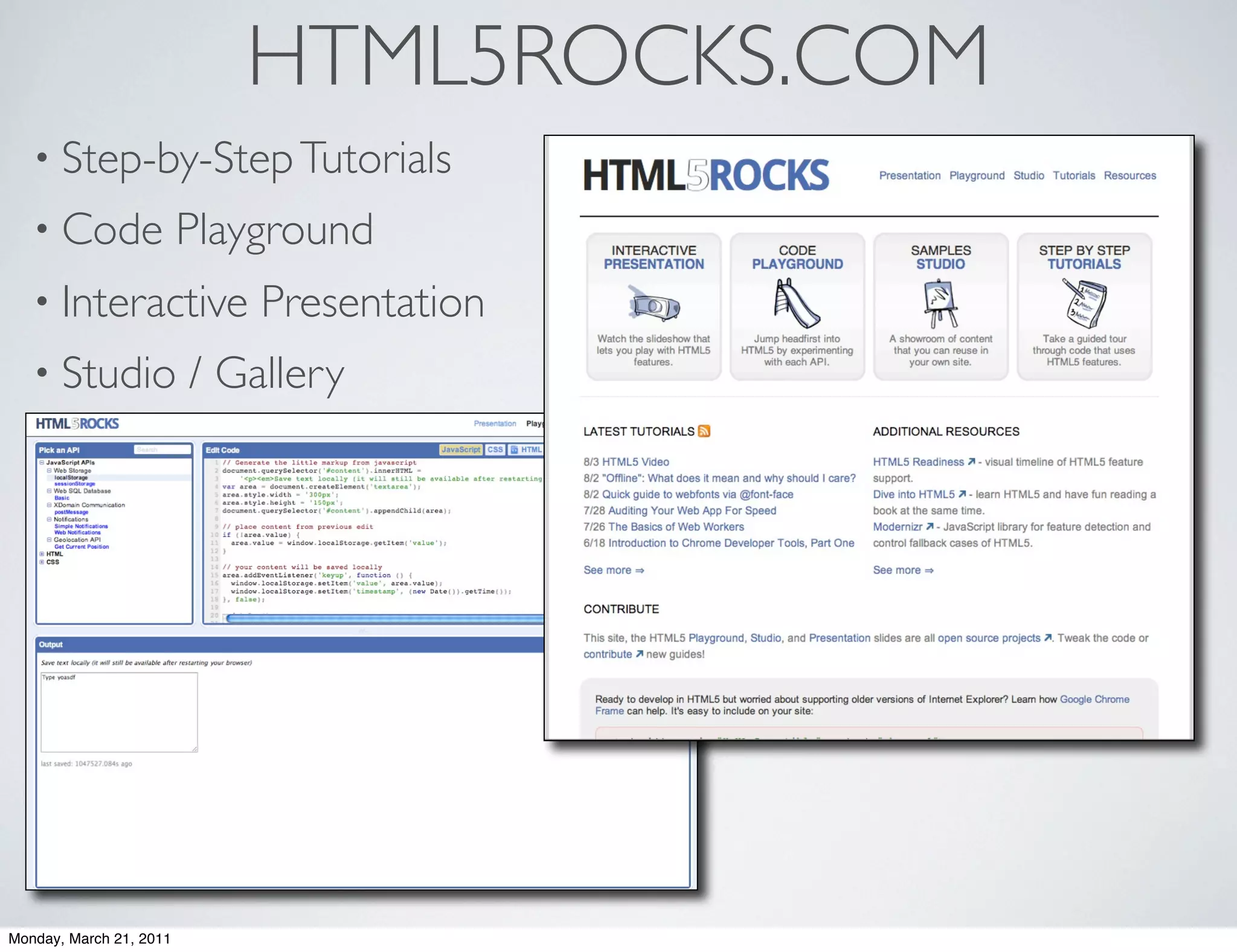Click the Search field in the Pick an API panel

pyautogui.click(x=161, y=450)
